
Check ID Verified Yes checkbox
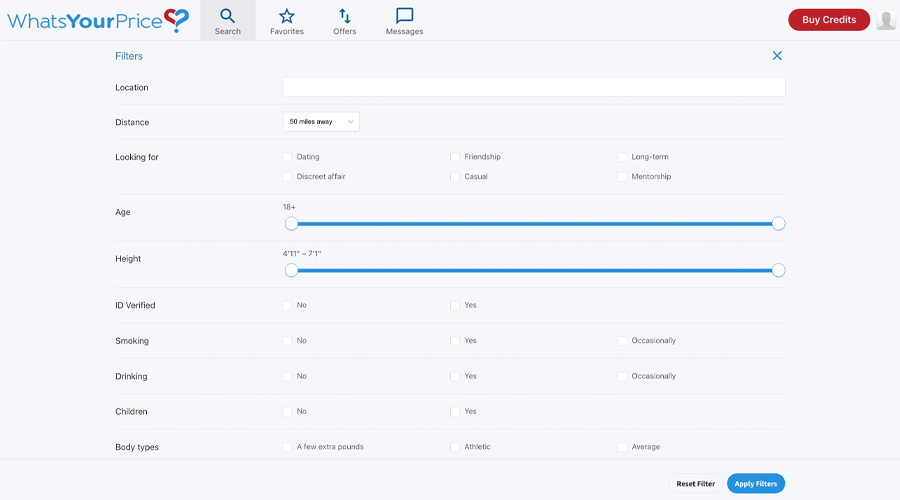[455, 305]
